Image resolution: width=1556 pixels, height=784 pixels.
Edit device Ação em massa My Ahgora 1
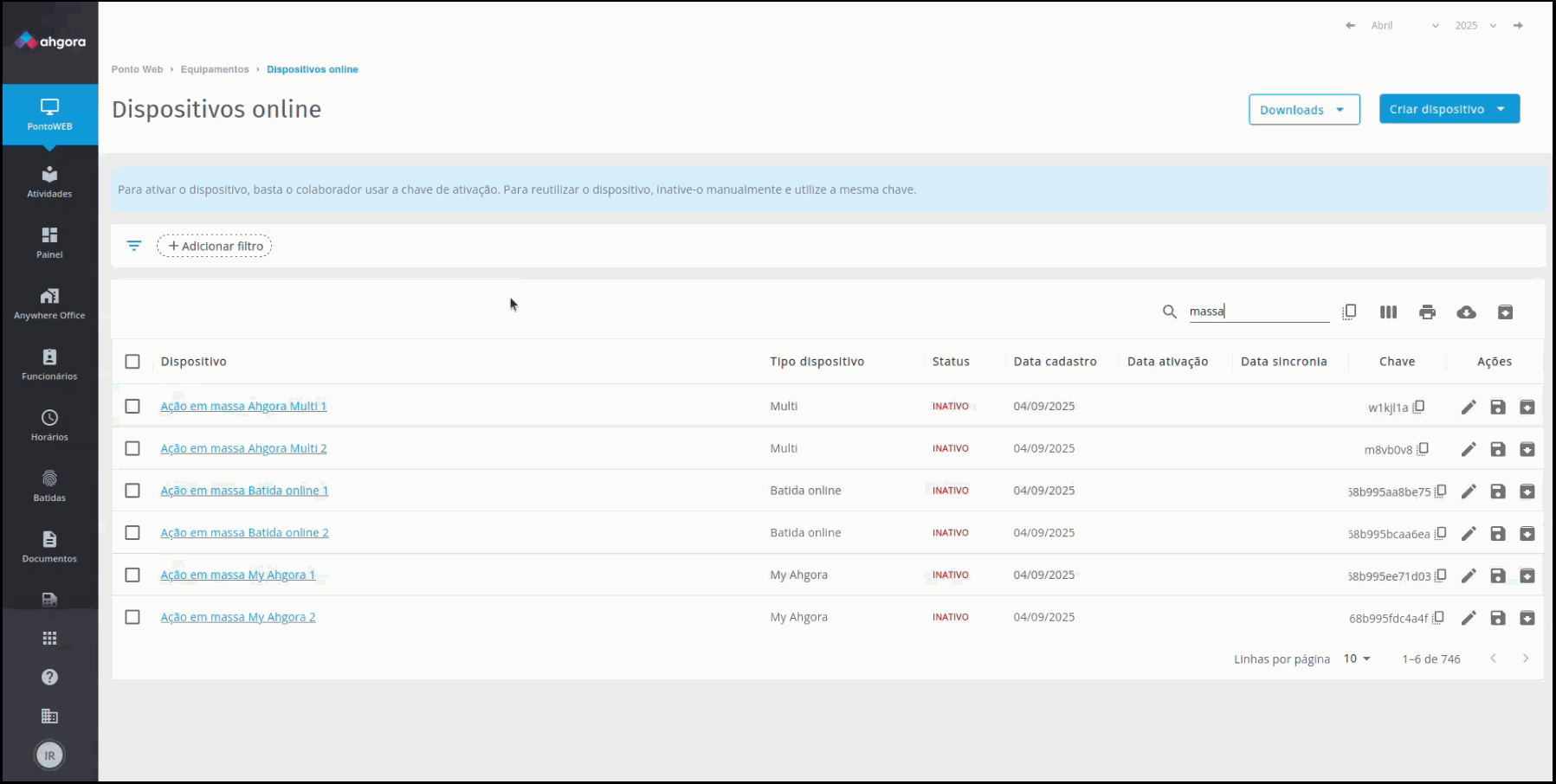1469,575
